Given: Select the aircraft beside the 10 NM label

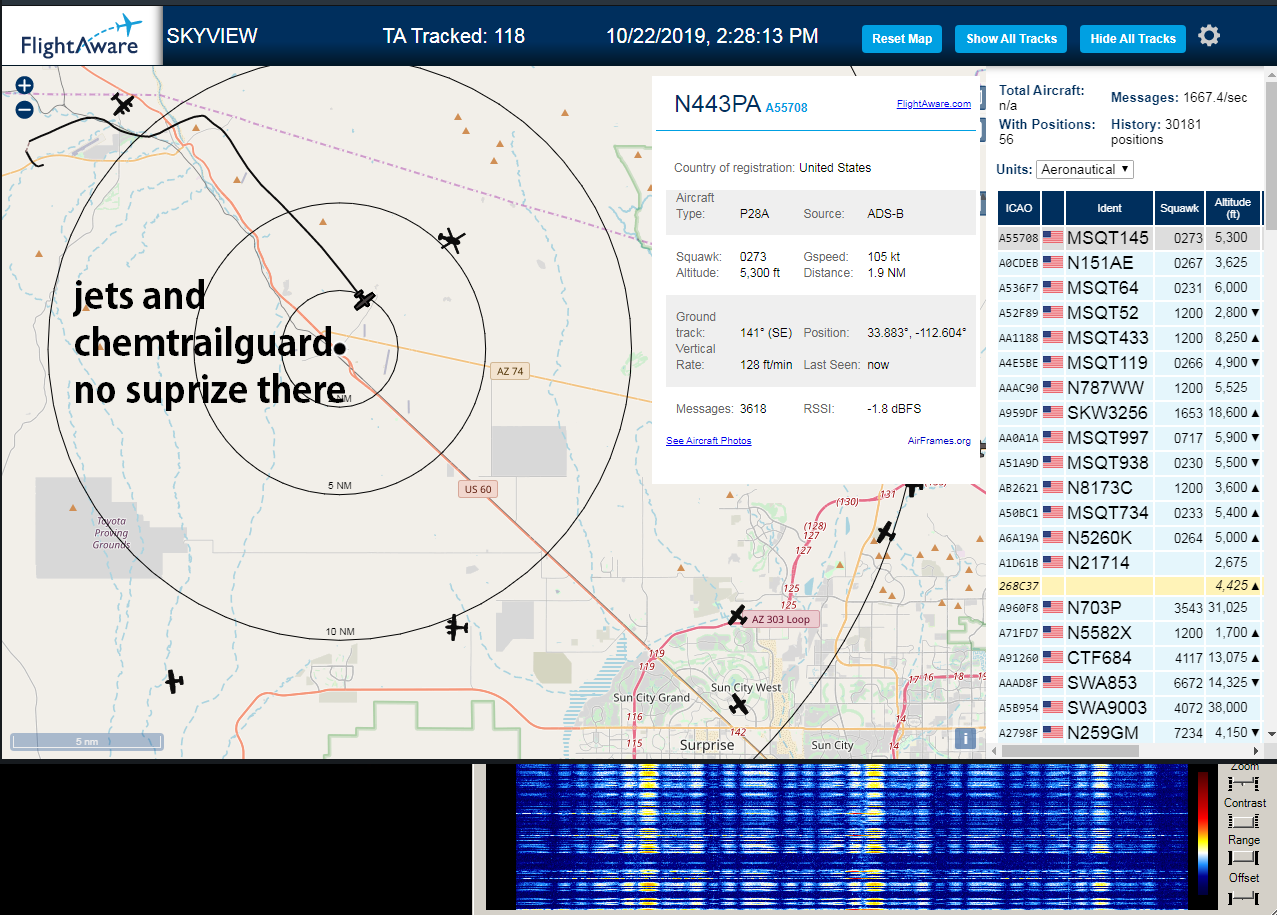Looking at the screenshot, I should 456,628.
